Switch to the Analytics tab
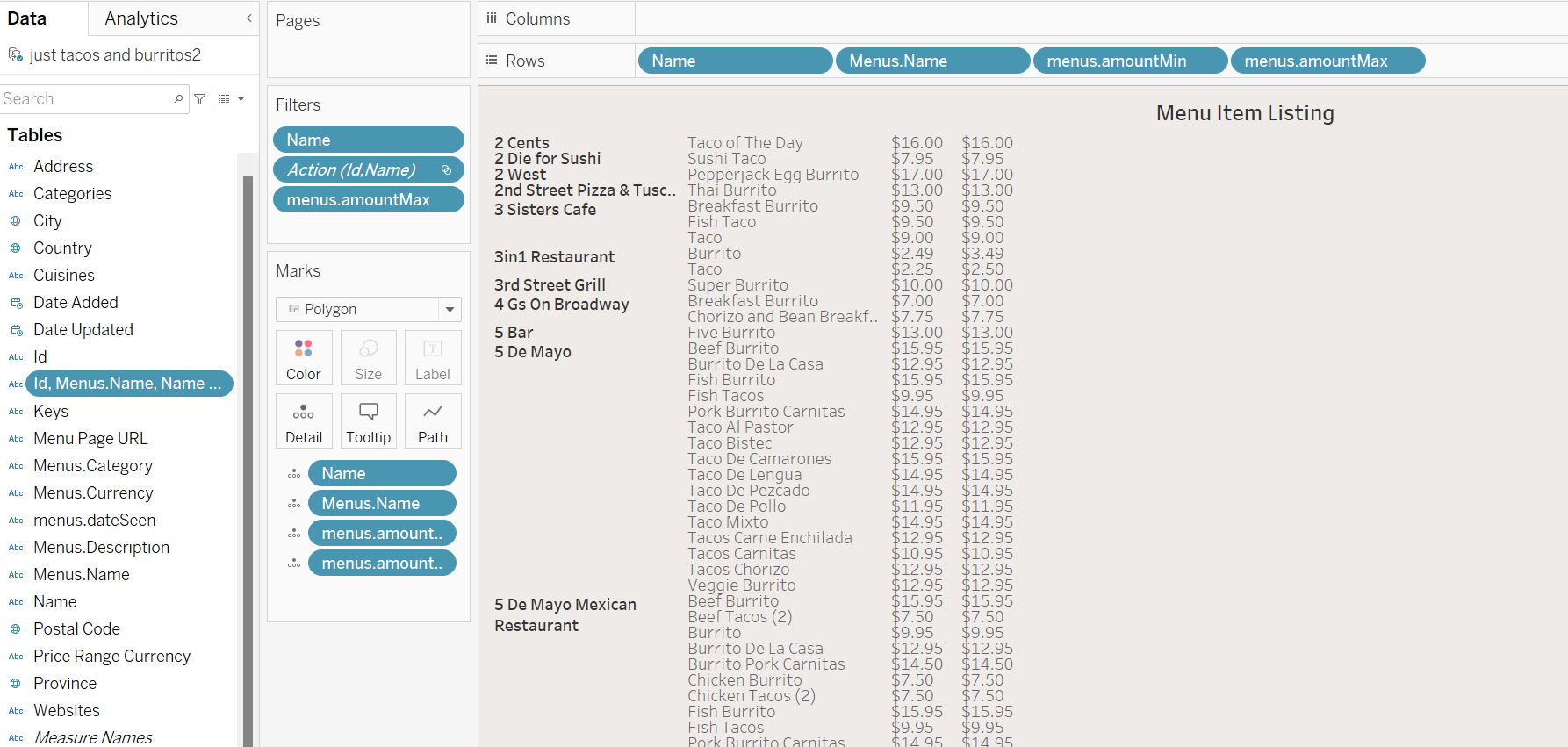This screenshot has width=1568, height=747. (x=141, y=18)
